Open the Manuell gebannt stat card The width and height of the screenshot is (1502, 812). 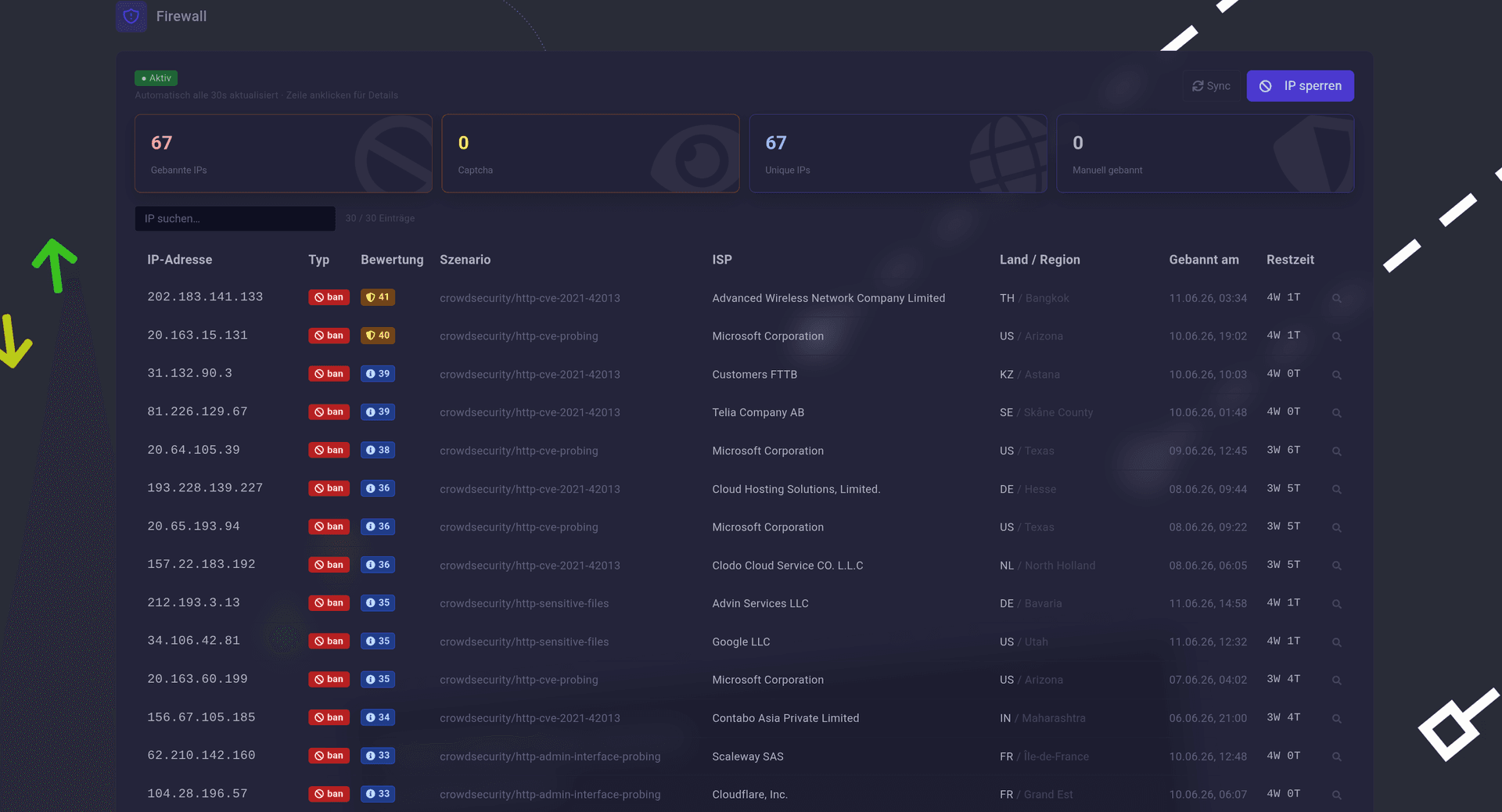click(1206, 153)
